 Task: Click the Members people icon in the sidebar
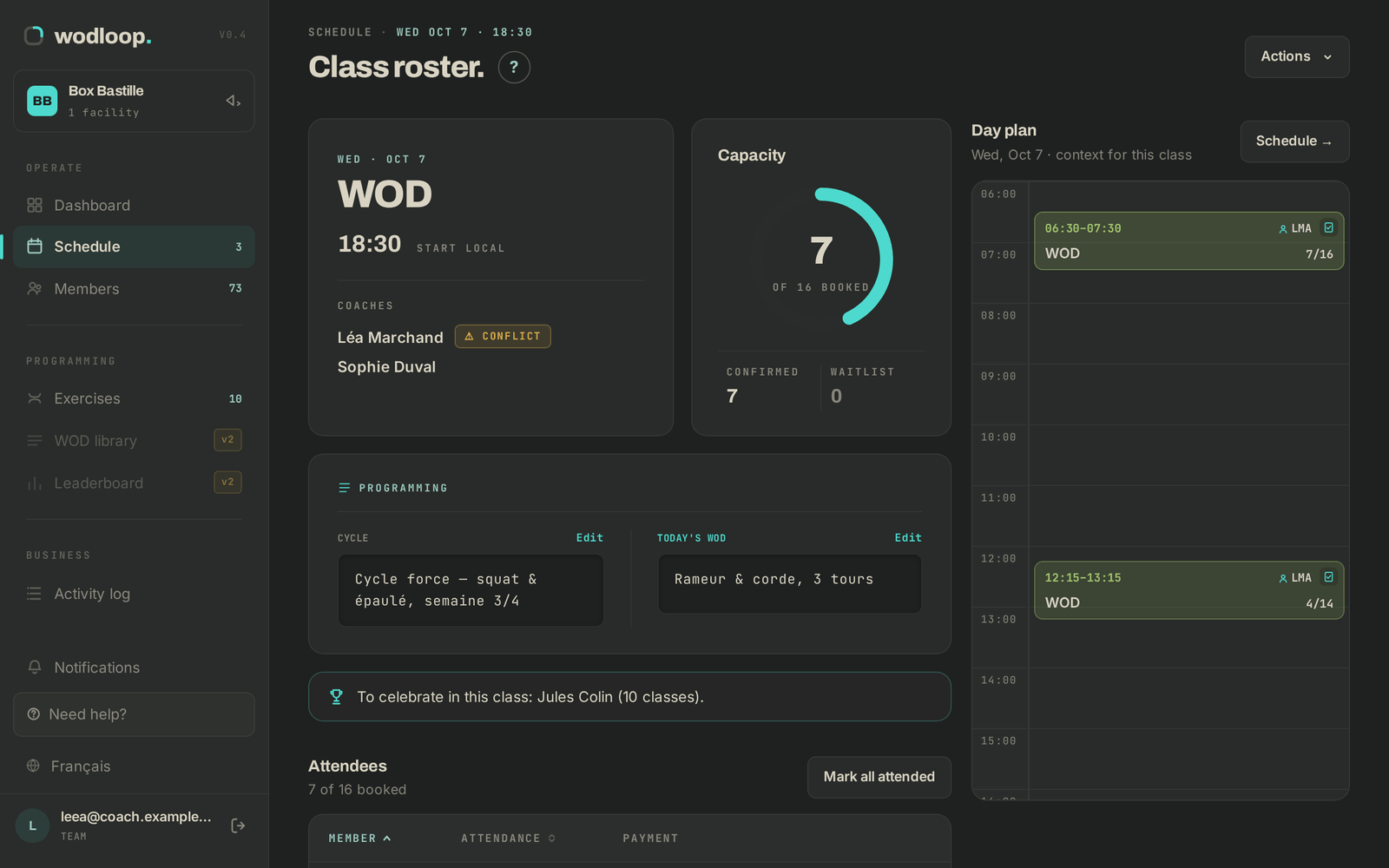pos(35,288)
